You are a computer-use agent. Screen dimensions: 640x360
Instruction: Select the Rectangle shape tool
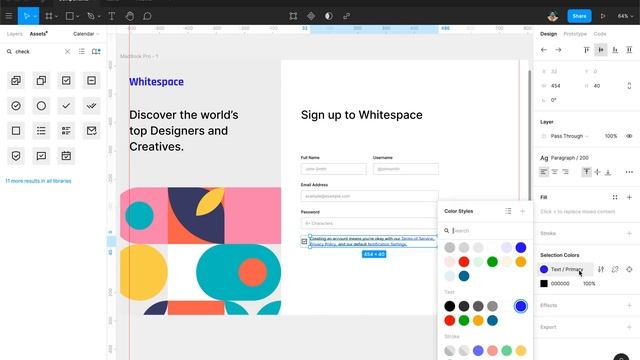coord(70,16)
